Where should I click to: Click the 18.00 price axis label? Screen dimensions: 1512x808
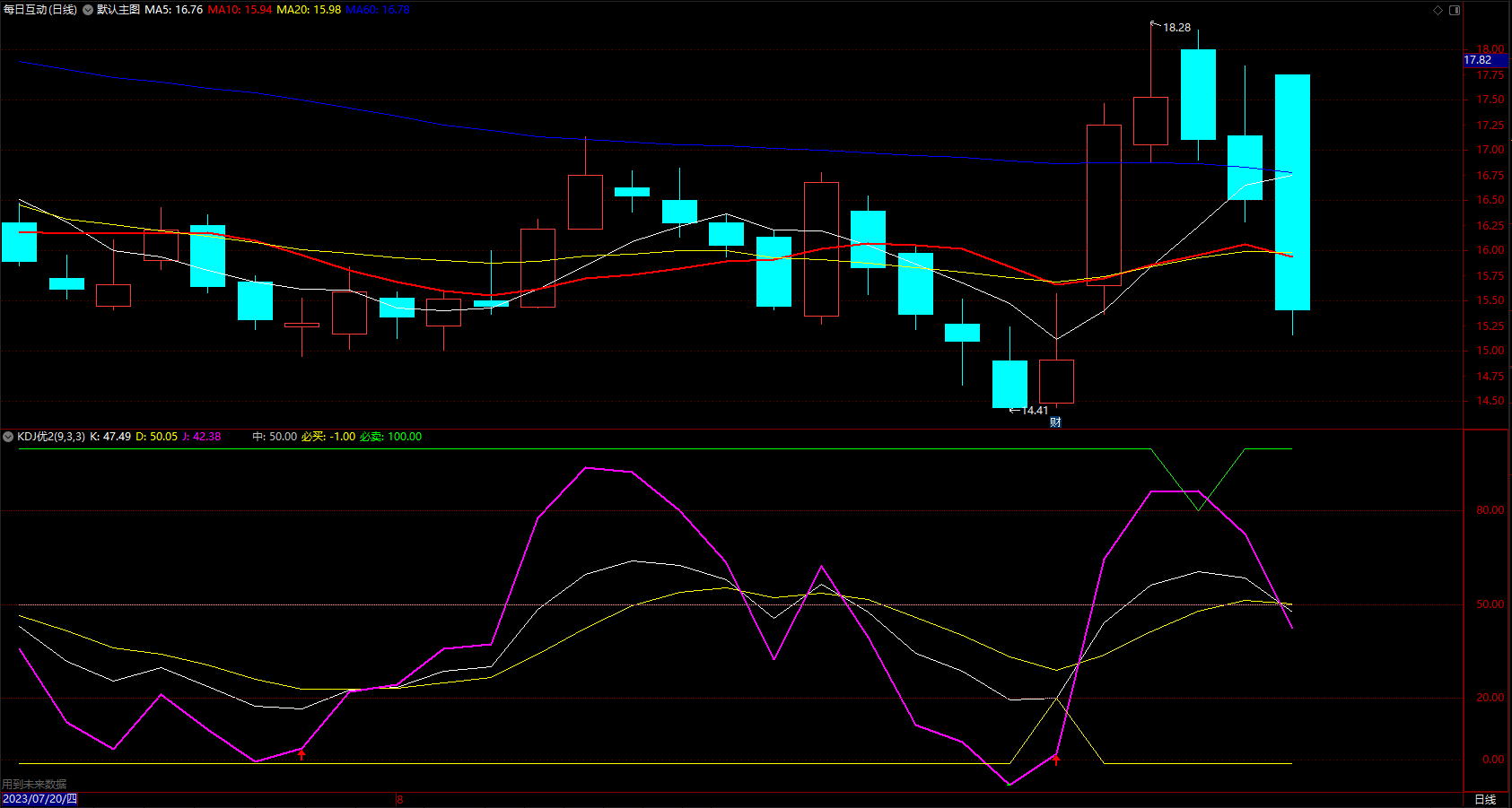tap(1490, 49)
